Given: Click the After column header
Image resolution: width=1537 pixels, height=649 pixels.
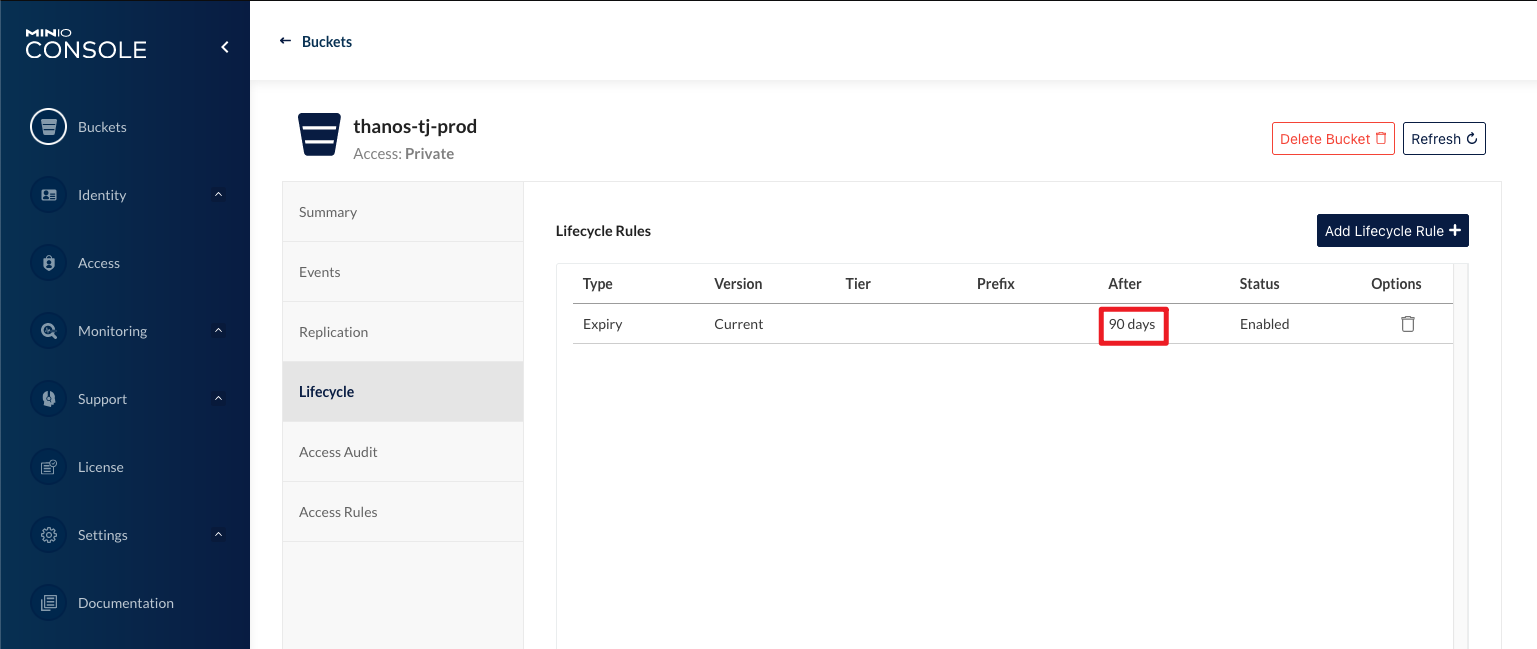Looking at the screenshot, I should click(1125, 284).
